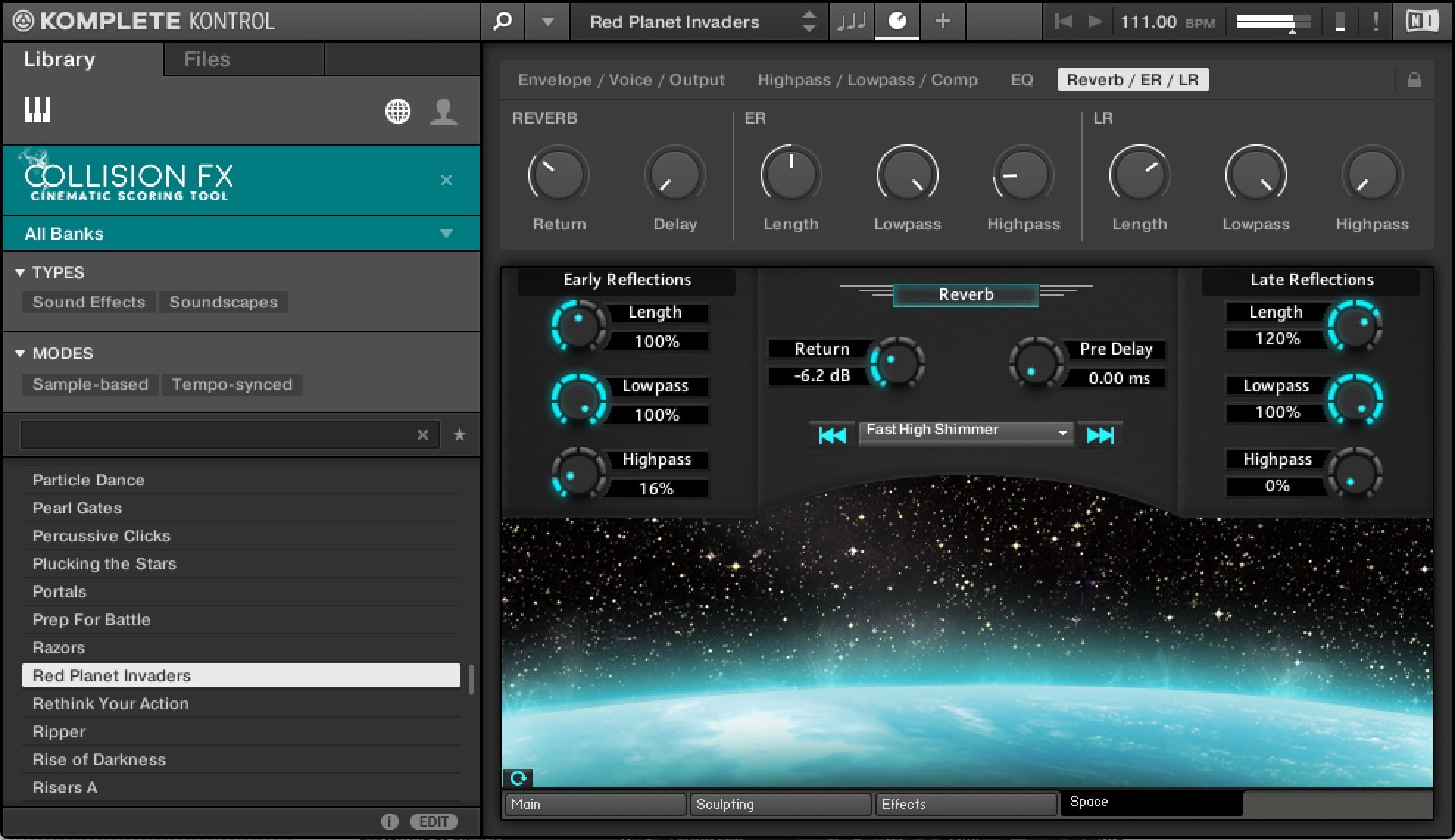Toggle the Sample-based mode tag
Viewport: 1455px width, 840px height.
pyautogui.click(x=90, y=385)
